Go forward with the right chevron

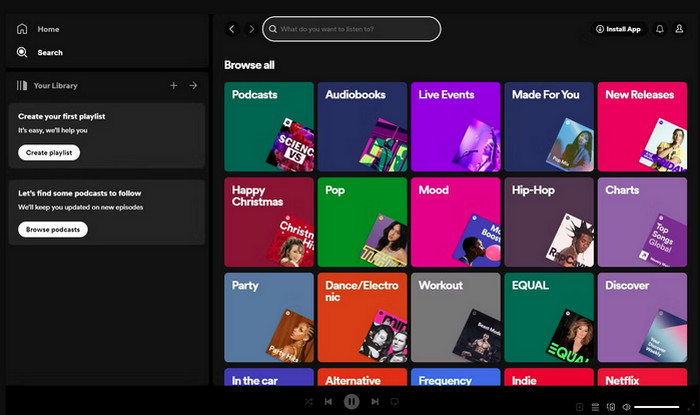click(x=251, y=29)
